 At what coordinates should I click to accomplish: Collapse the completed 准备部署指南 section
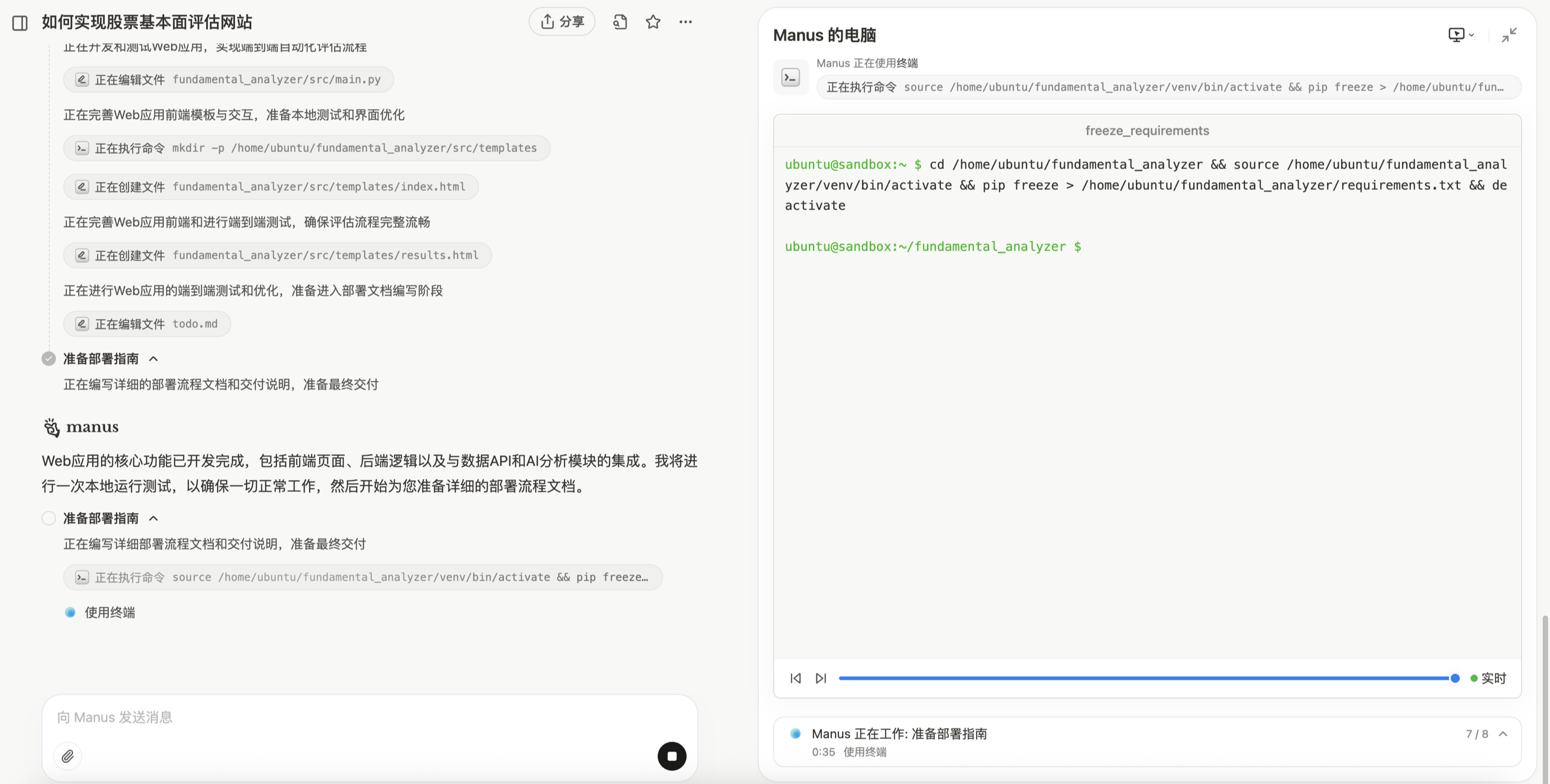[x=153, y=359]
